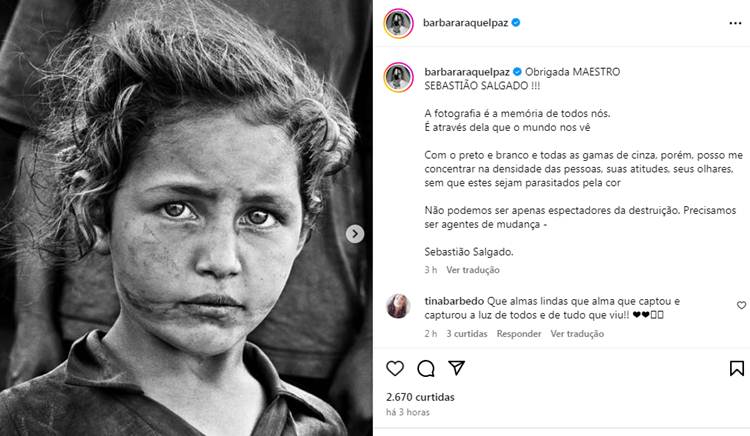The image size is (750, 436).
Task: Share the post using the paper plane icon
Action: pos(457,368)
